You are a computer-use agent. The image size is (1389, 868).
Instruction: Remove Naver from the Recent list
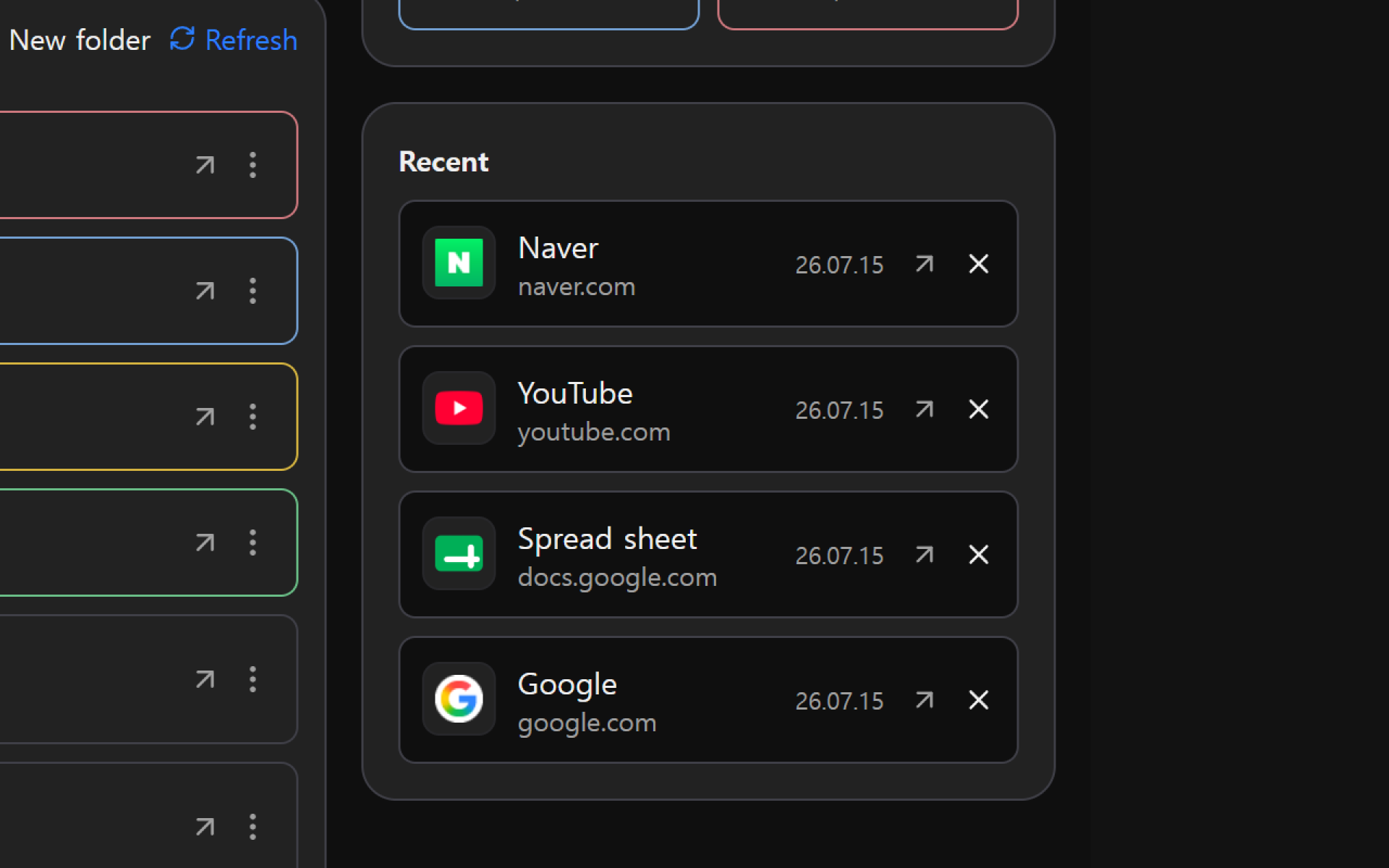[978, 264]
